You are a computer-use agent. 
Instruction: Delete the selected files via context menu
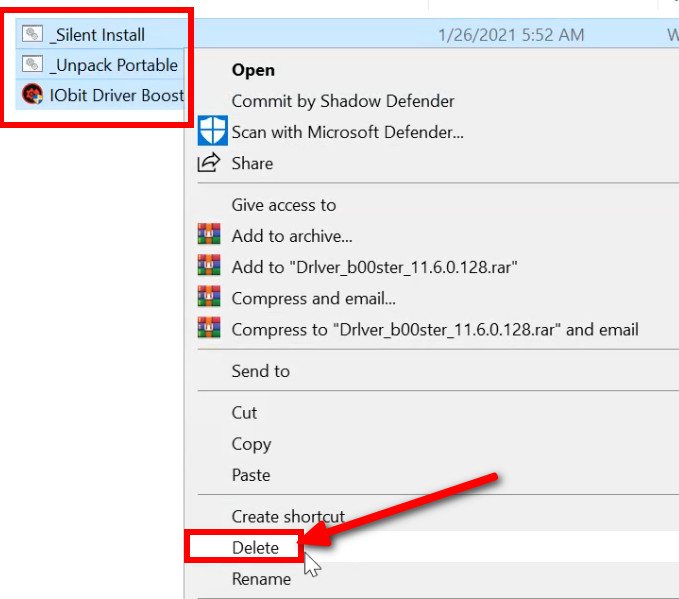(x=255, y=547)
